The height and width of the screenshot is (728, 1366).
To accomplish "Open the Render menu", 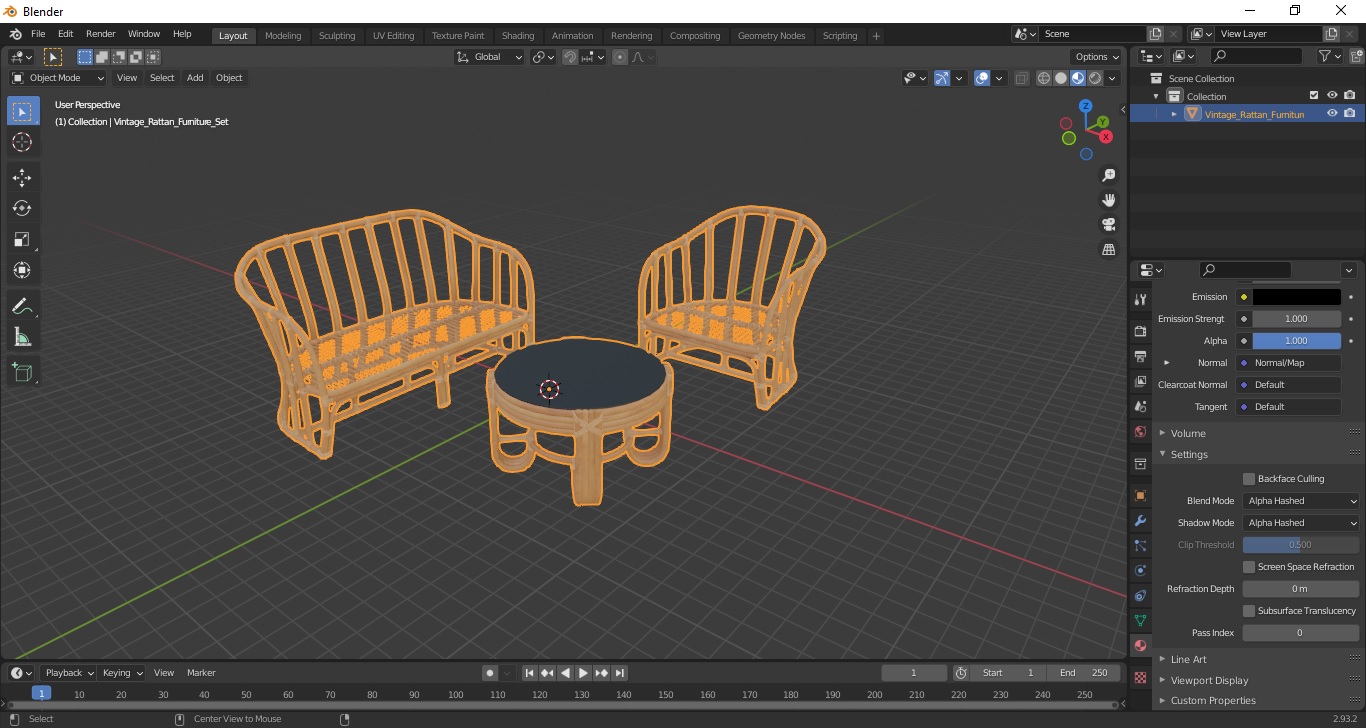I will click(101, 34).
